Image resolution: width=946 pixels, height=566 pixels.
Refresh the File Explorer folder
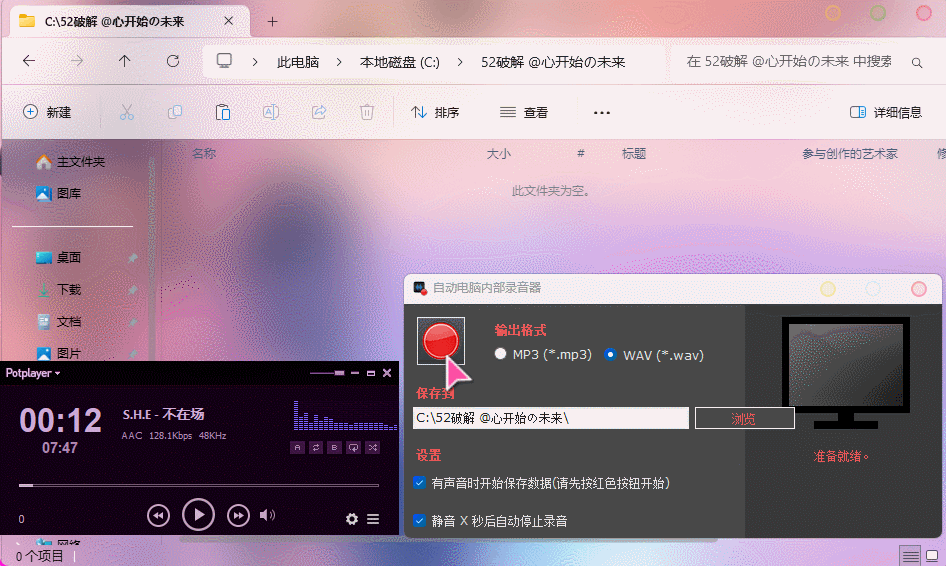(x=173, y=61)
